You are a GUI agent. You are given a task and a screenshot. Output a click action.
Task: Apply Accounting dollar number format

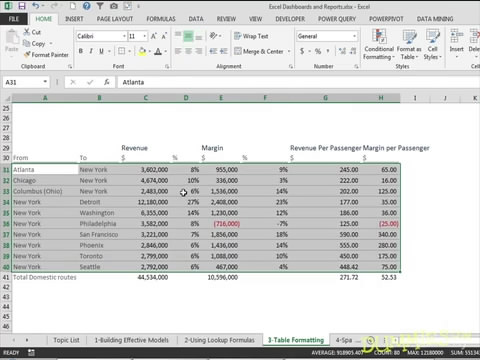(302, 51)
